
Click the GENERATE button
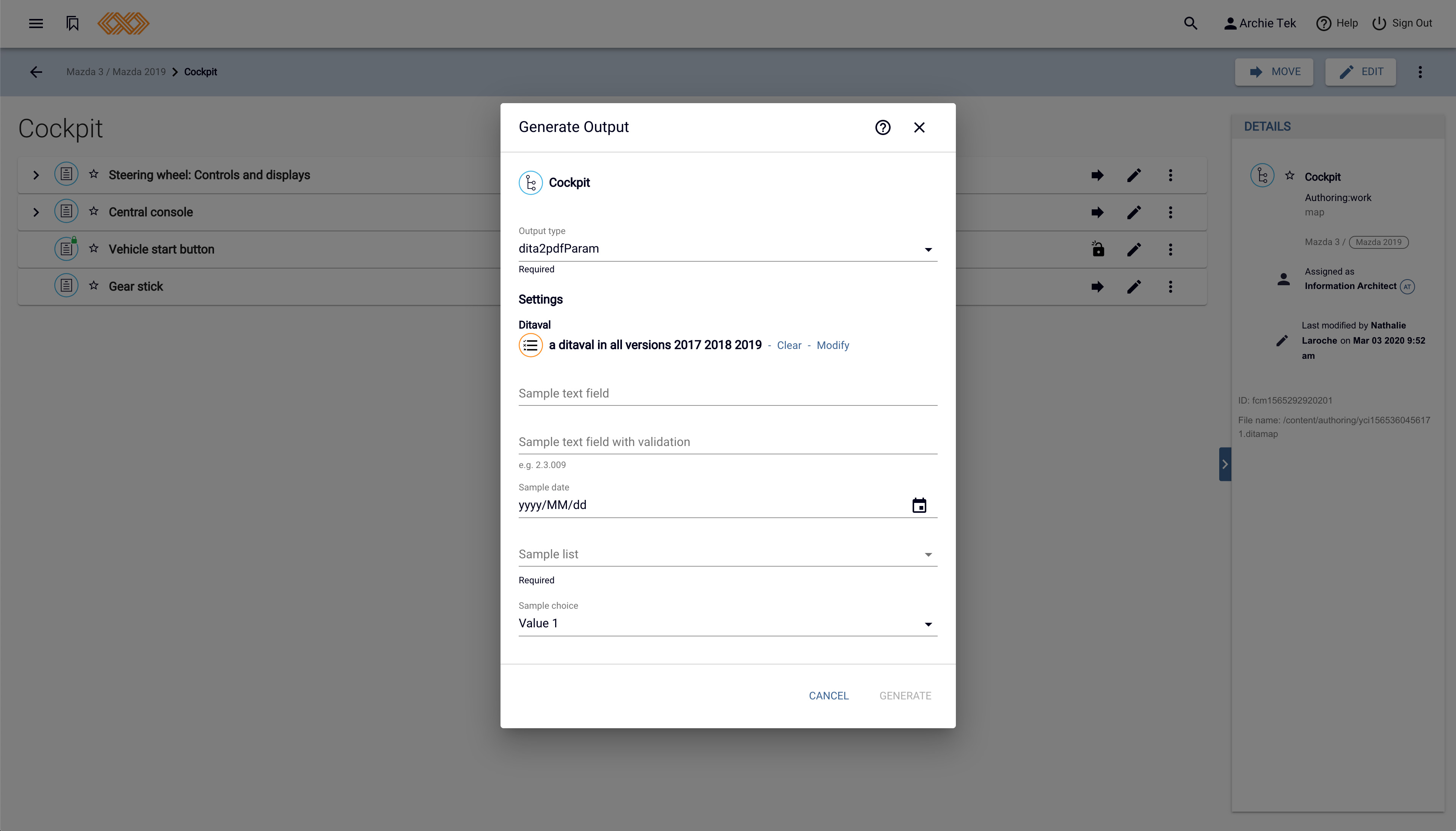905,696
